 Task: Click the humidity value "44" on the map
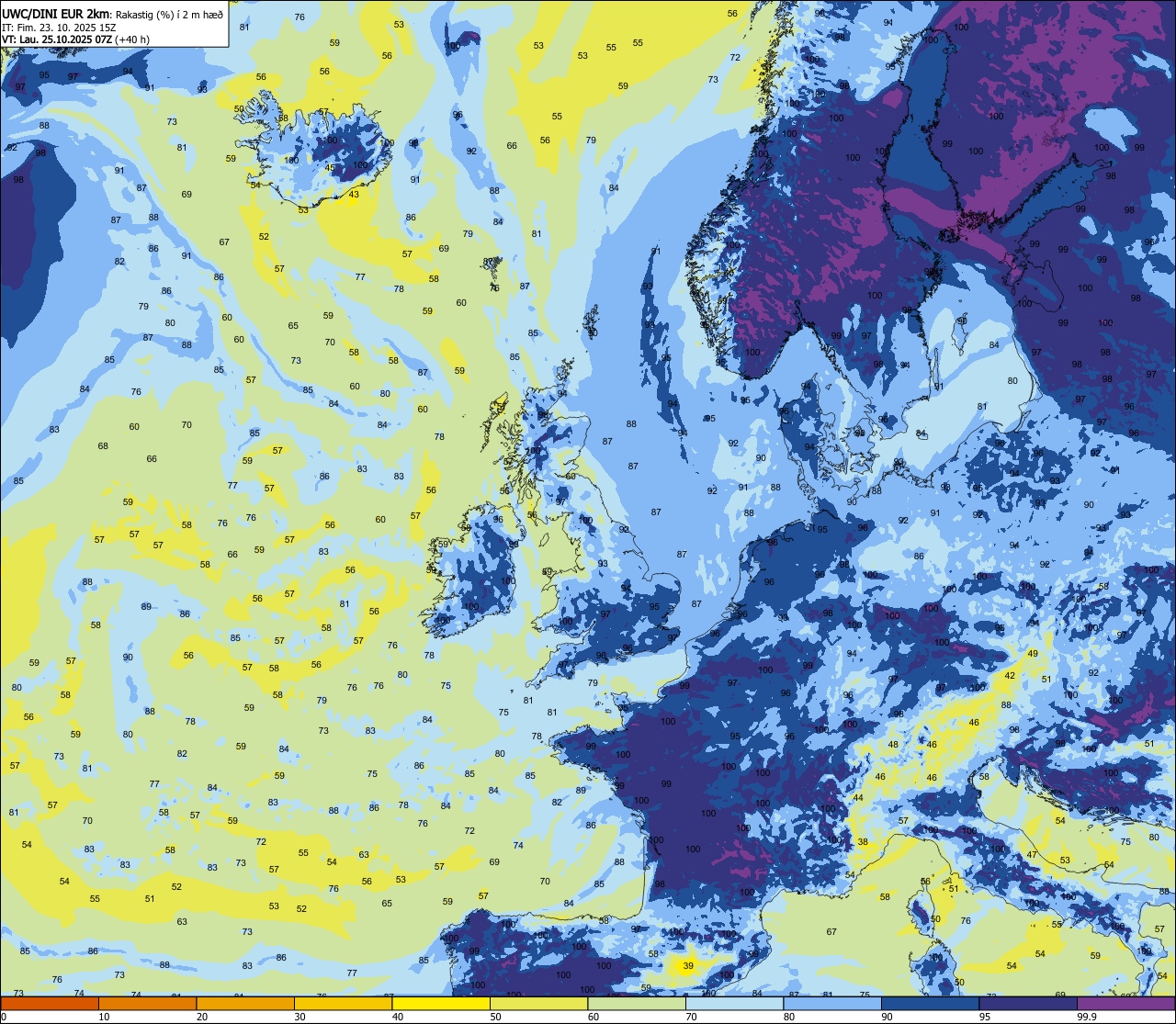tap(858, 798)
